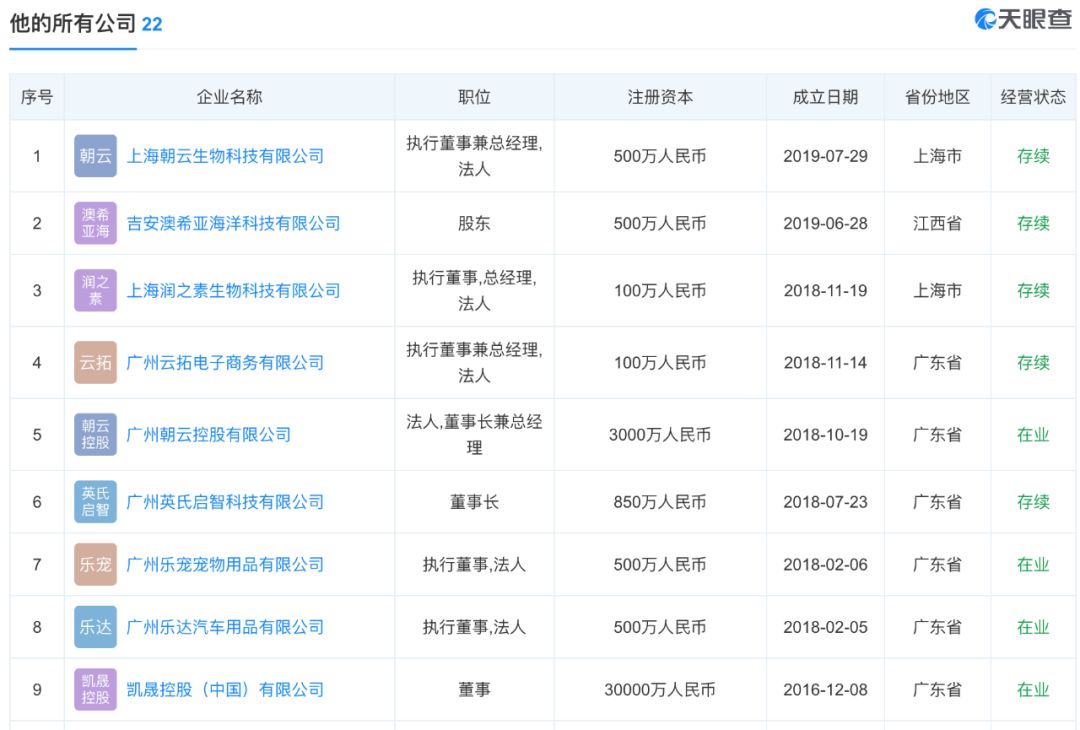1080x730 pixels.
Task: Click the 省份地区 column header
Action: pos(937,97)
